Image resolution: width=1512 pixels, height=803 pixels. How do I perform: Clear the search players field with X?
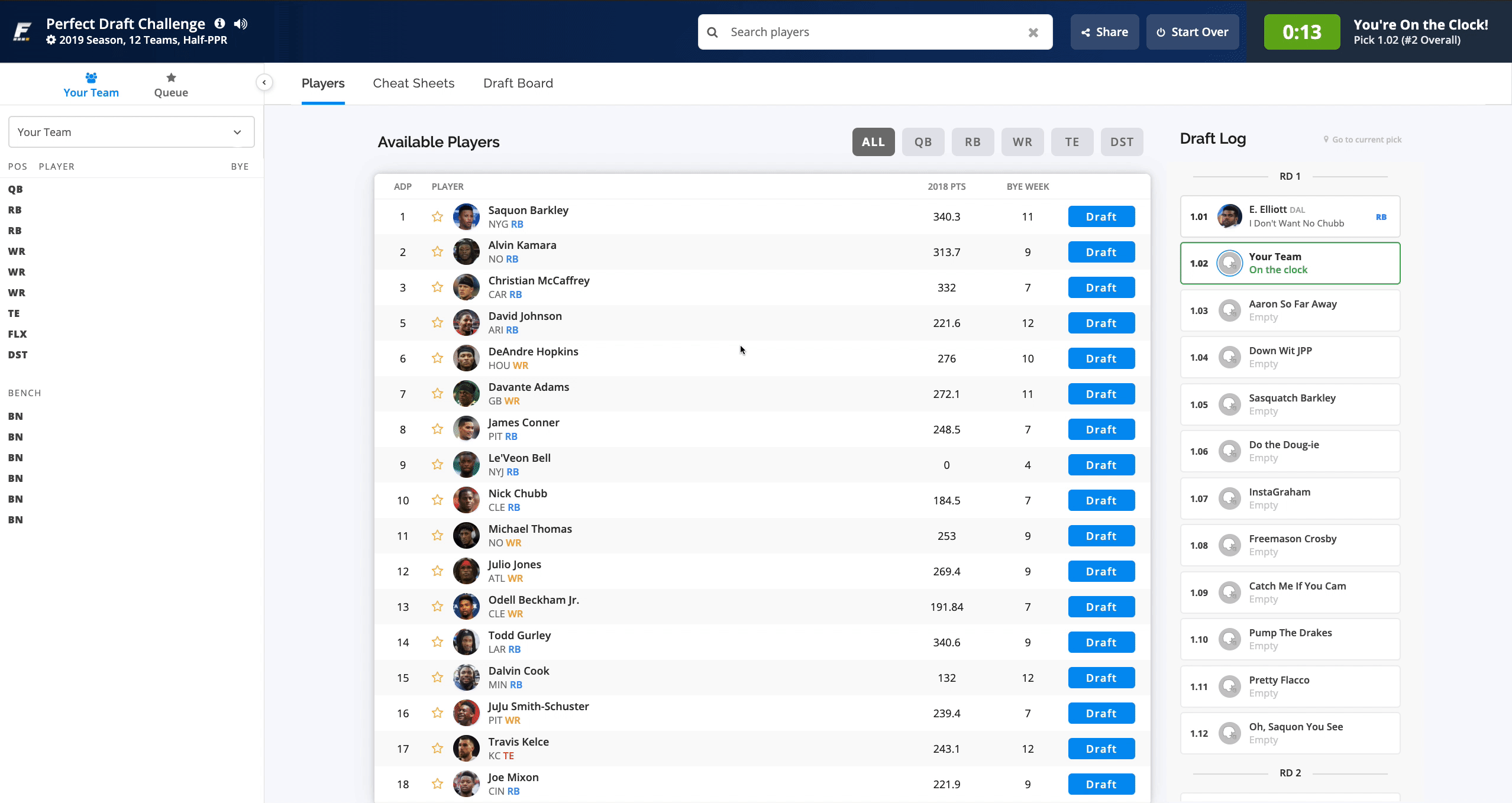(1033, 33)
